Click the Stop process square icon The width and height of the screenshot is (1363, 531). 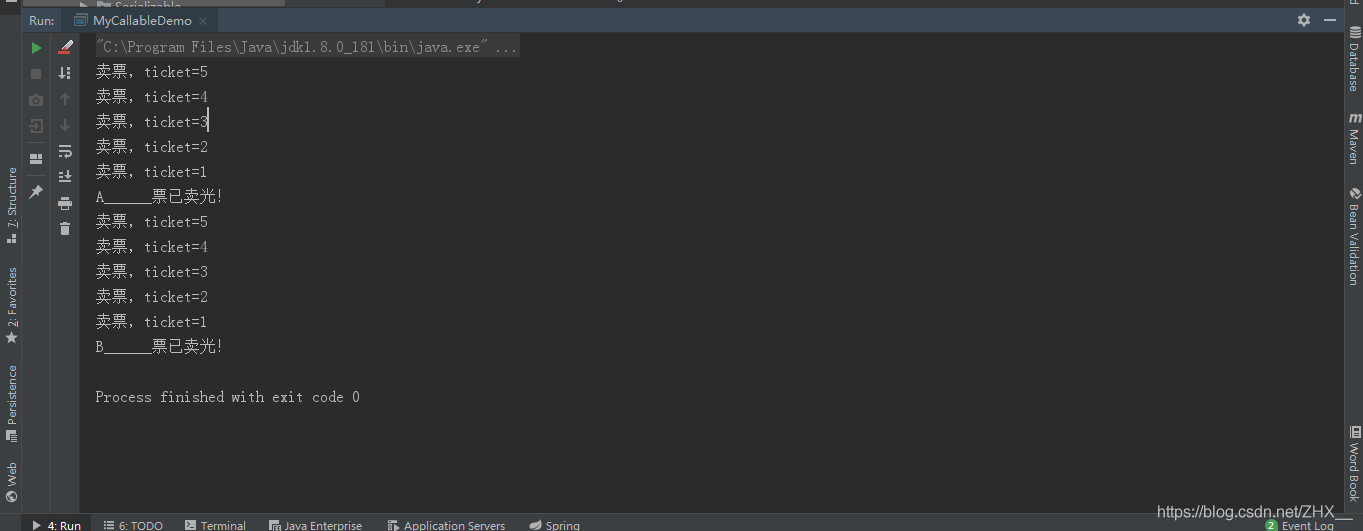(x=36, y=73)
